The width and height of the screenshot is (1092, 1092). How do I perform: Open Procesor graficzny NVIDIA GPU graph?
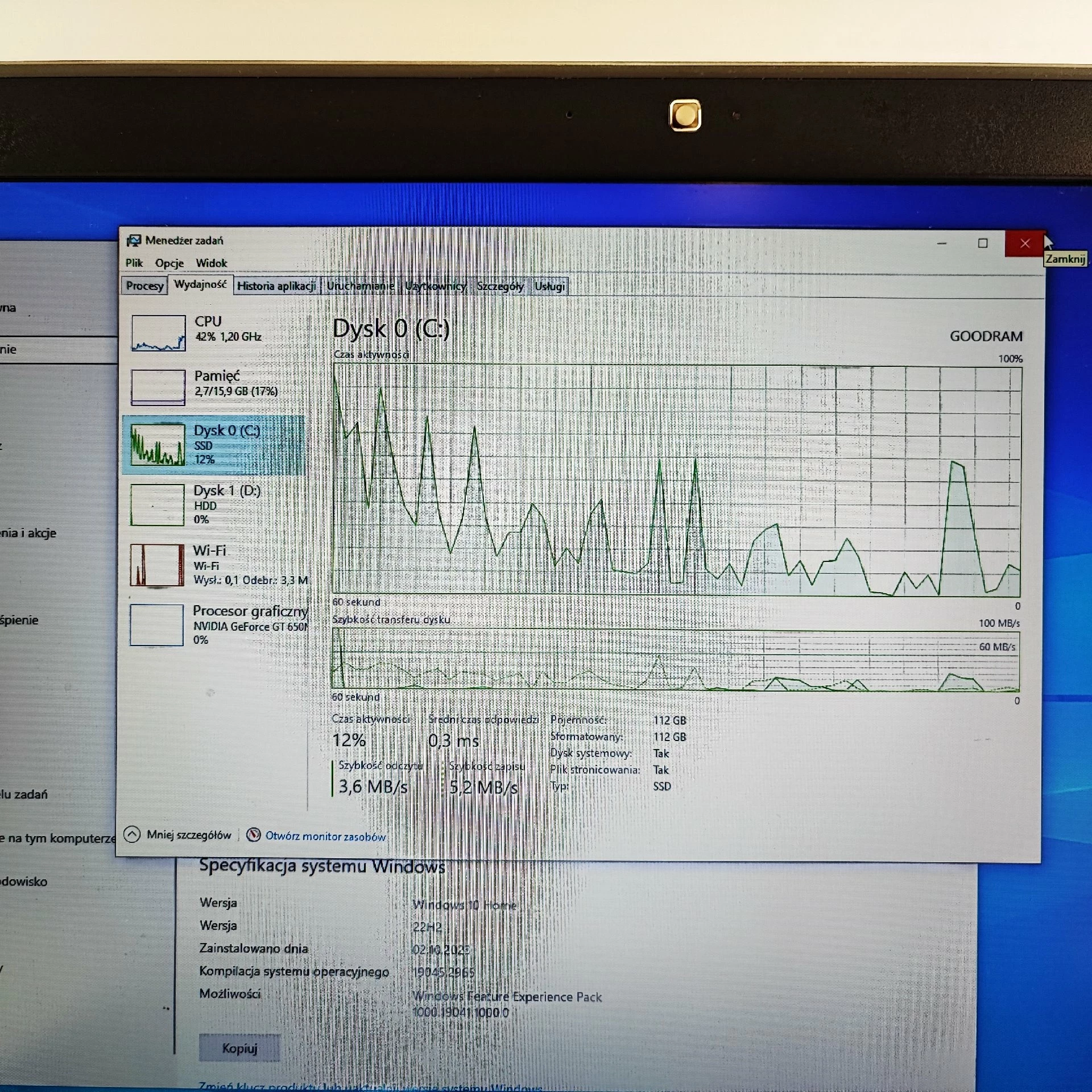[x=157, y=625]
